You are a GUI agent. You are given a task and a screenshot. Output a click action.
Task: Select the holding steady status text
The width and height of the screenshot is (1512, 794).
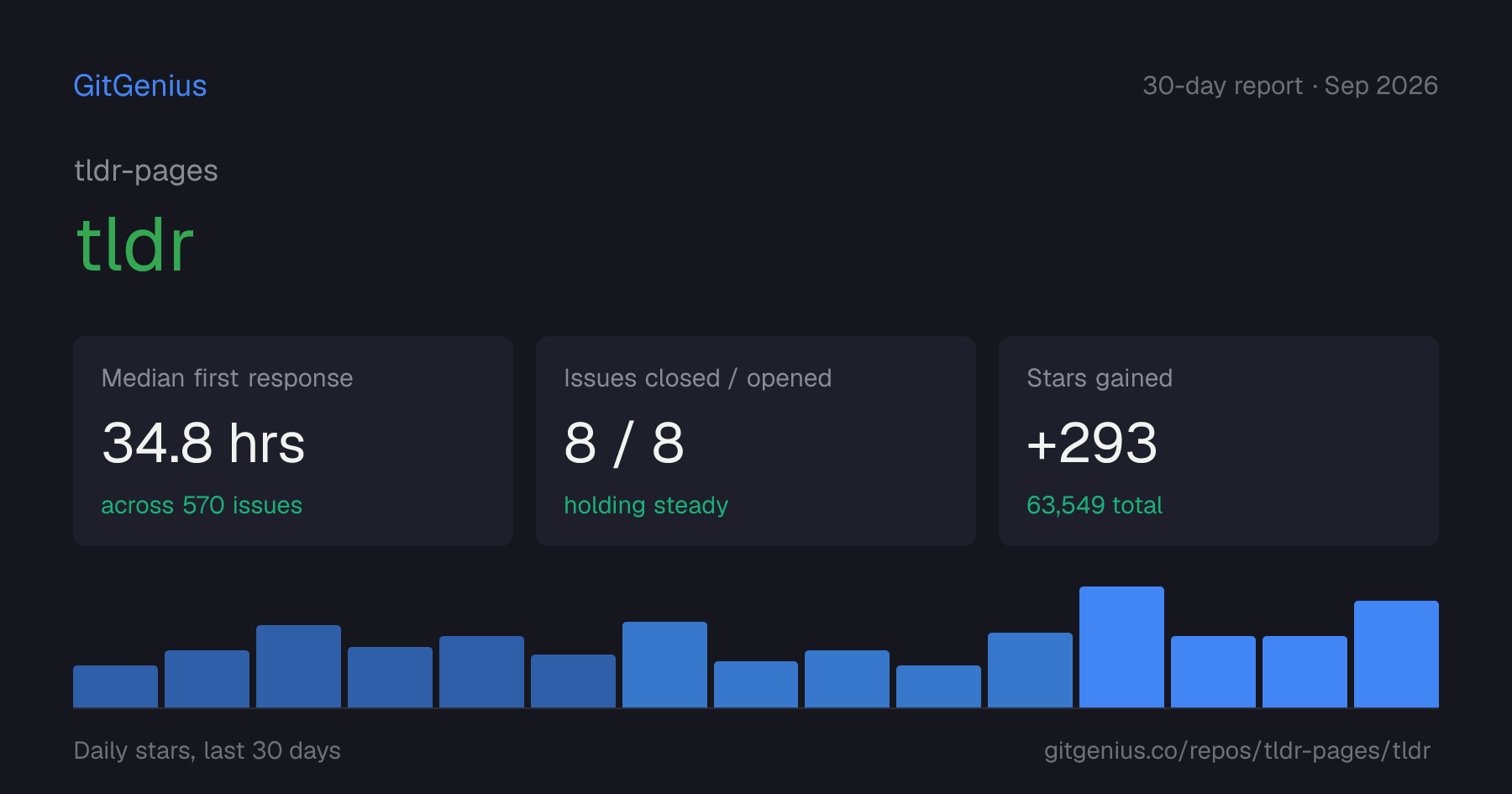pos(646,505)
